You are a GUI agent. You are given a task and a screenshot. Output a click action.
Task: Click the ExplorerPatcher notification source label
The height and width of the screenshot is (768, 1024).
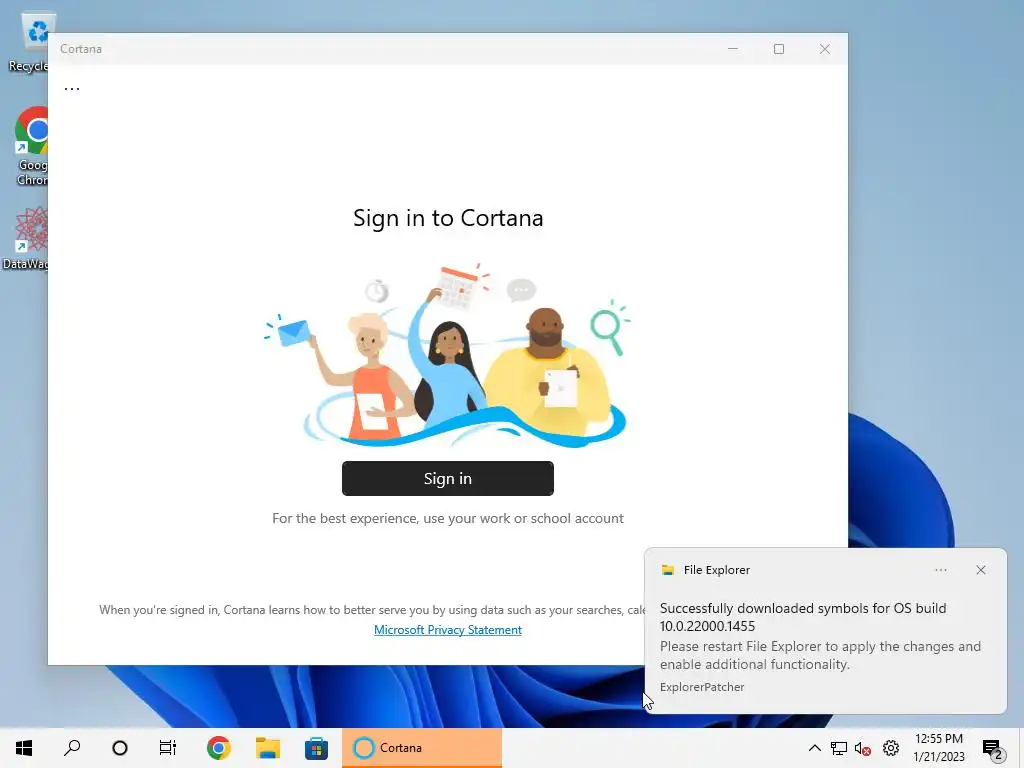[x=702, y=687]
